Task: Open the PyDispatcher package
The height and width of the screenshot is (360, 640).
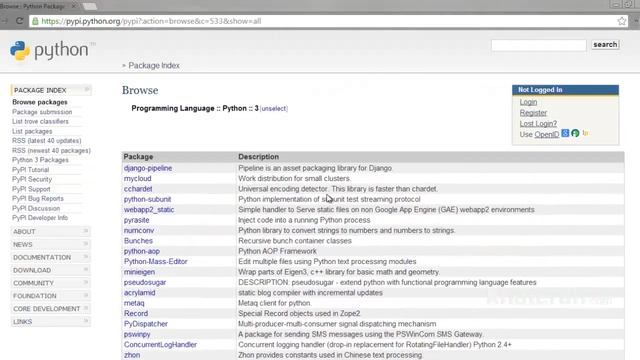Action: (146, 324)
